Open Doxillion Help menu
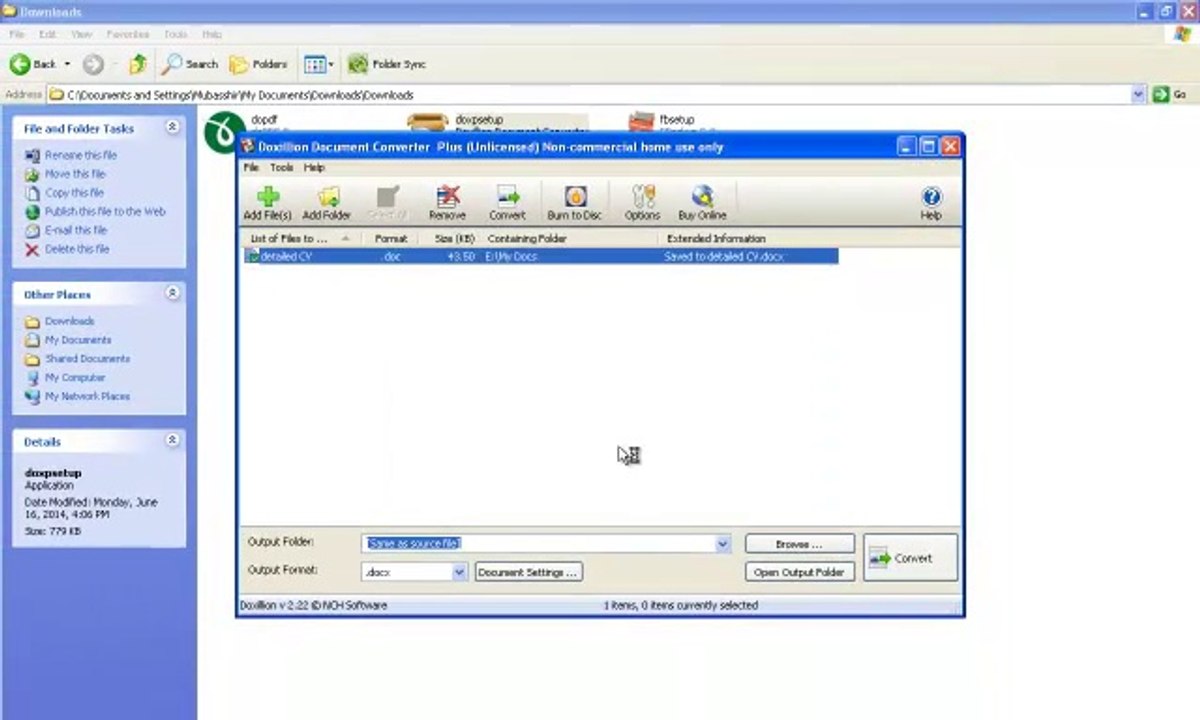 pos(314,168)
